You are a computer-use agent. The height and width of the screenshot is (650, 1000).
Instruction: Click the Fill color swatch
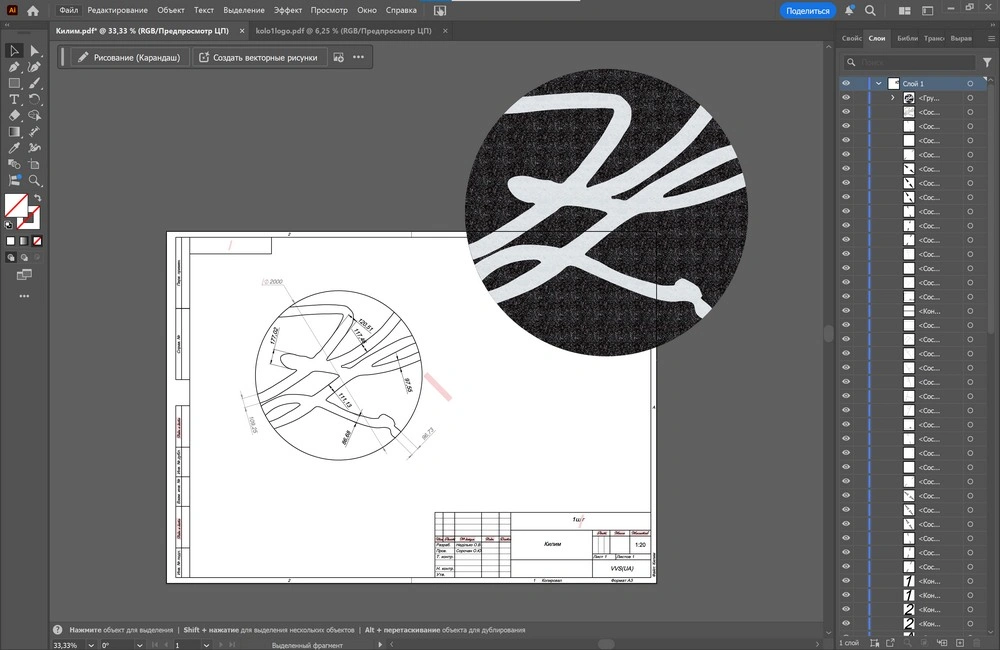coord(15,206)
